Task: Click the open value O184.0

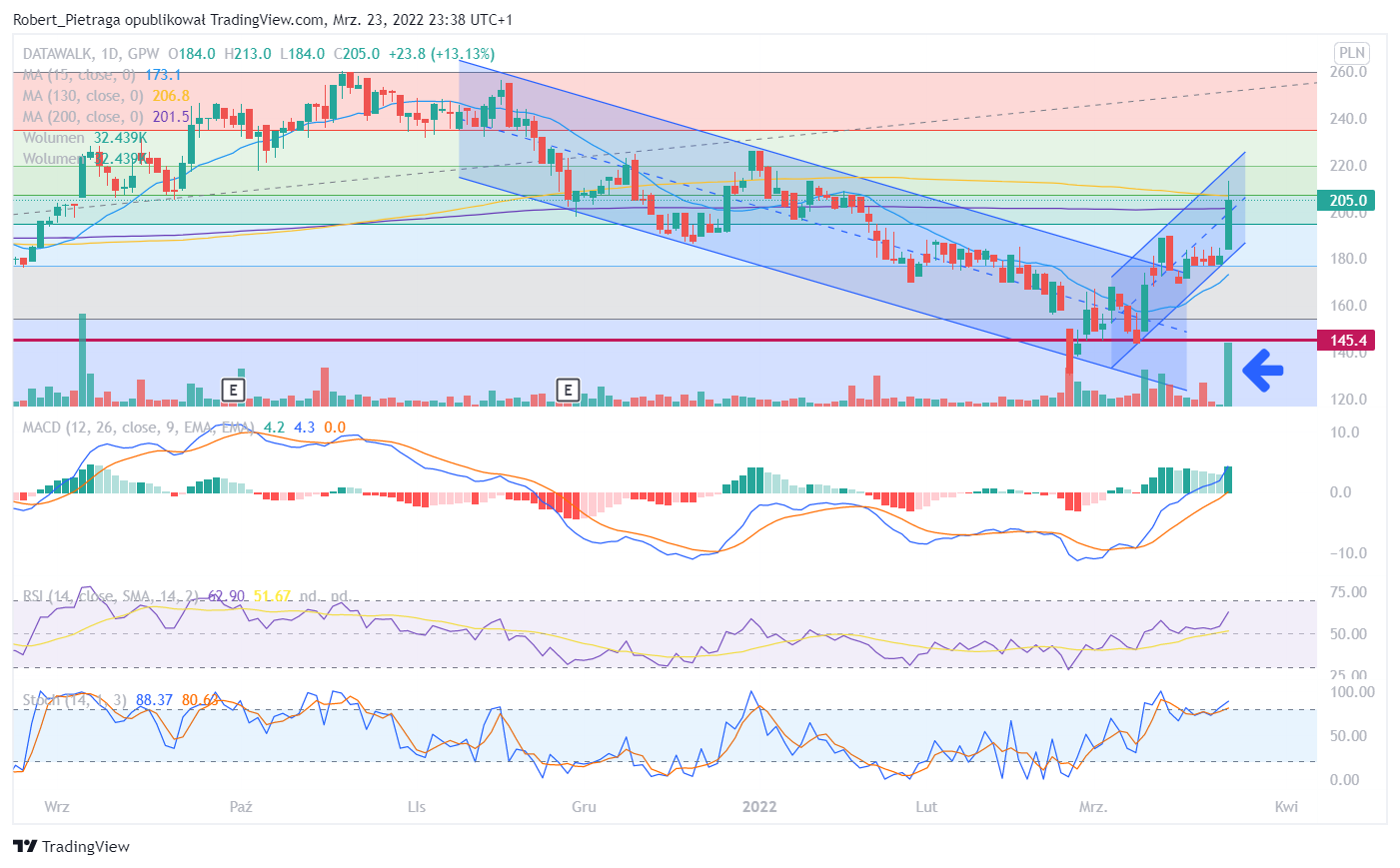Action: 191,54
